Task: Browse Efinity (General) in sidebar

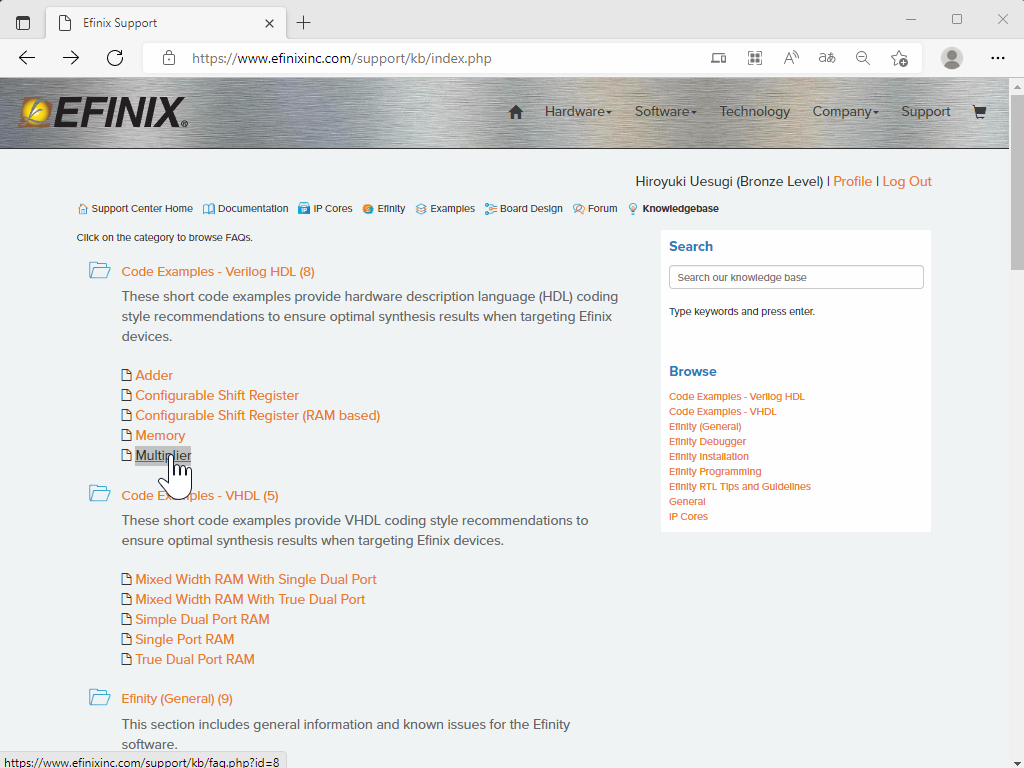Action: (x=705, y=426)
